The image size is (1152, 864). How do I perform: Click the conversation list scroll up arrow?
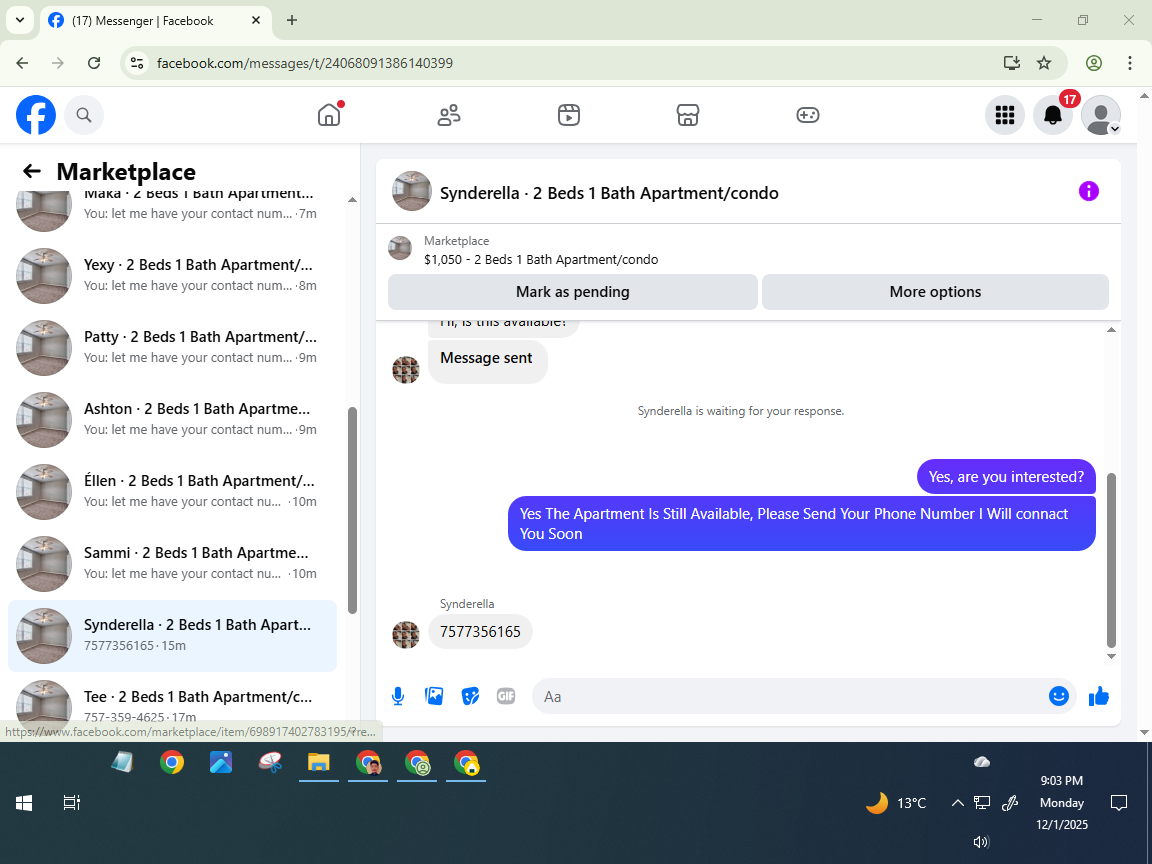coord(352,199)
